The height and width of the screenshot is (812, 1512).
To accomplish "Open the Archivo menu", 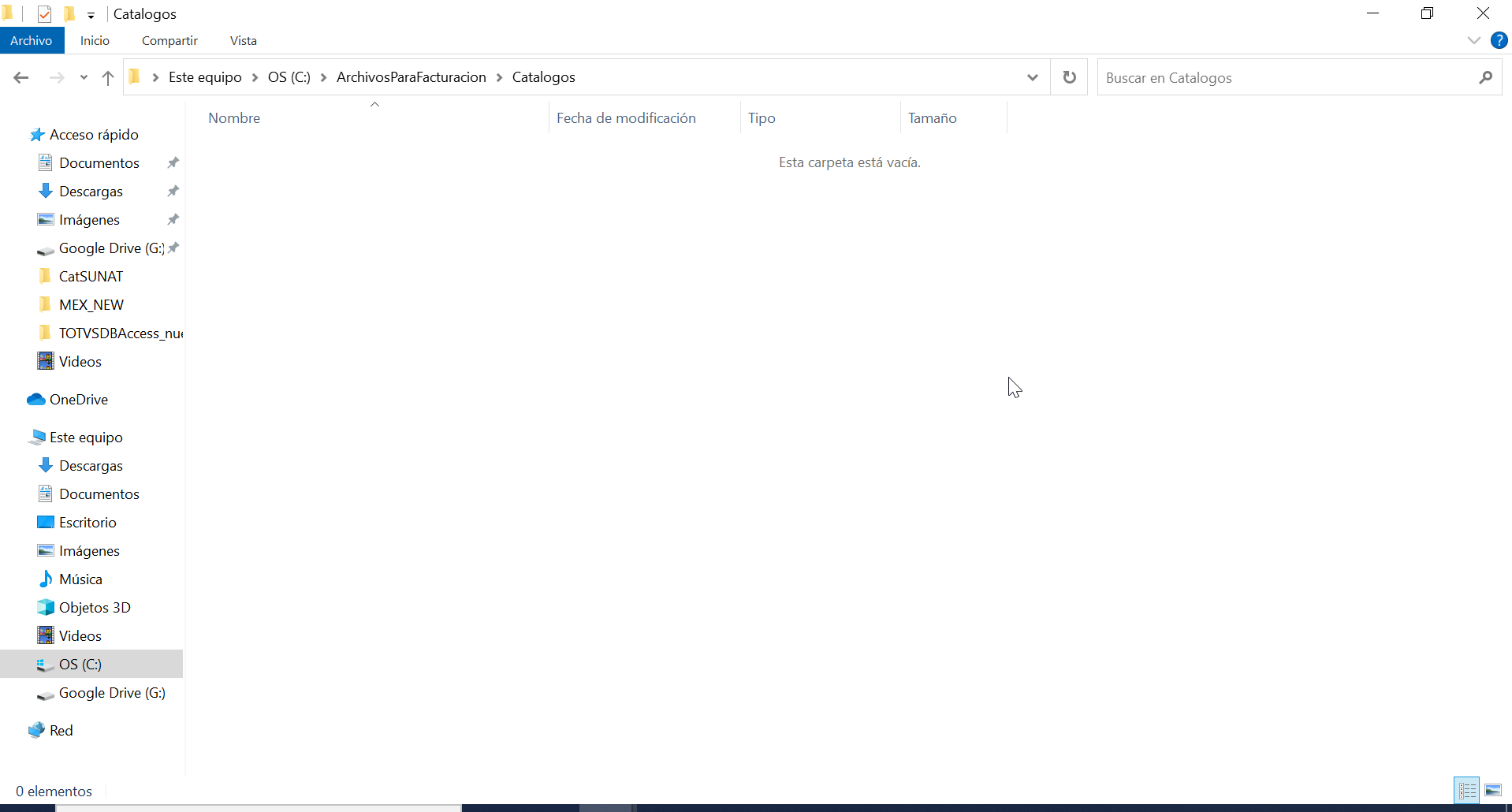I will tap(32, 40).
